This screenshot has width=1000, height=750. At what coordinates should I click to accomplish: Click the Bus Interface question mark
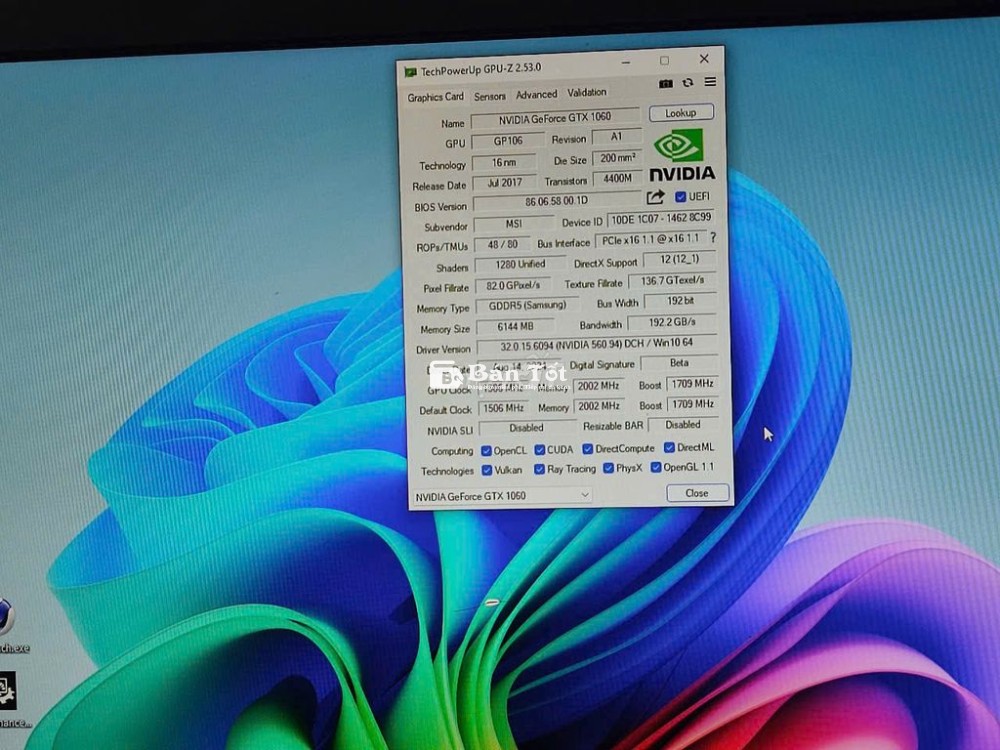tap(713, 237)
